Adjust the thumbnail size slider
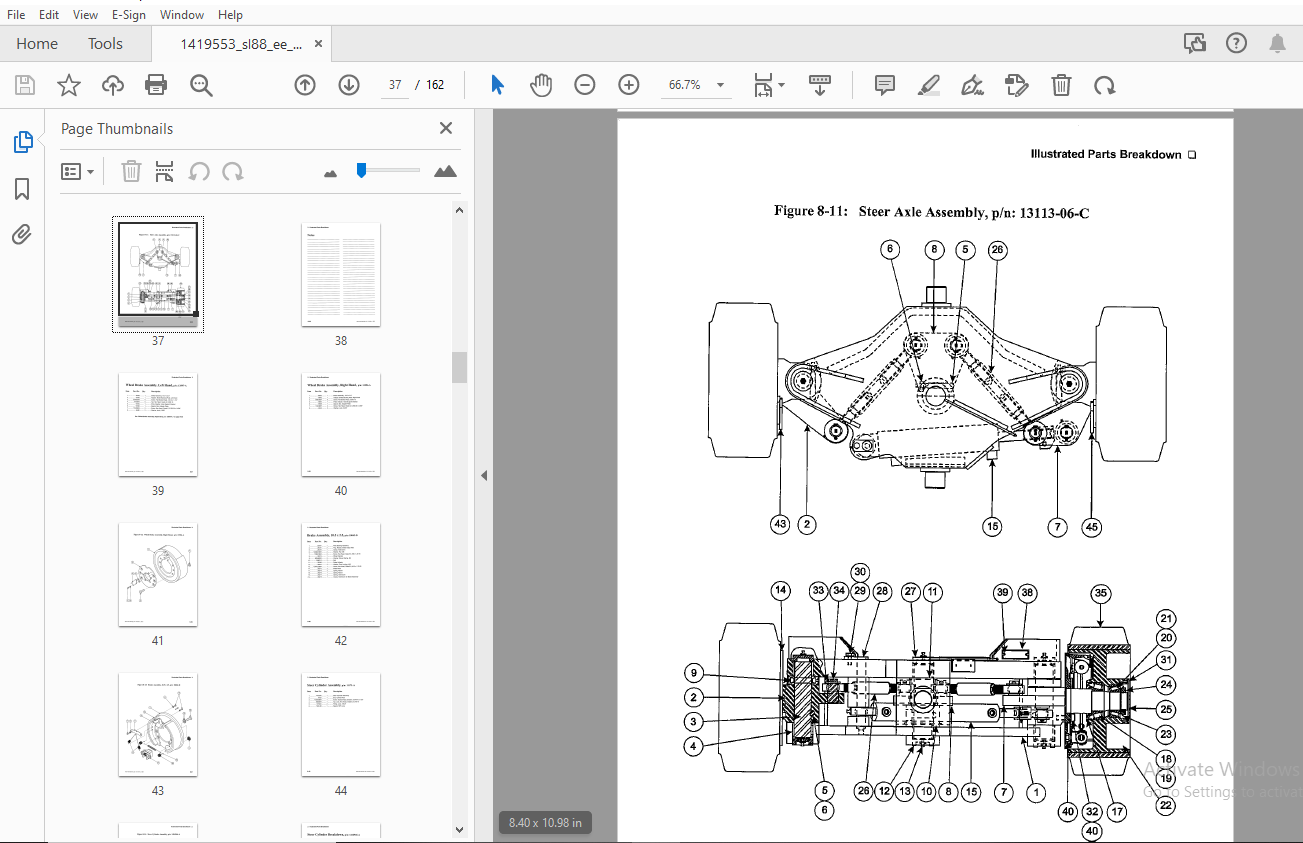The image size is (1303, 843). point(361,171)
